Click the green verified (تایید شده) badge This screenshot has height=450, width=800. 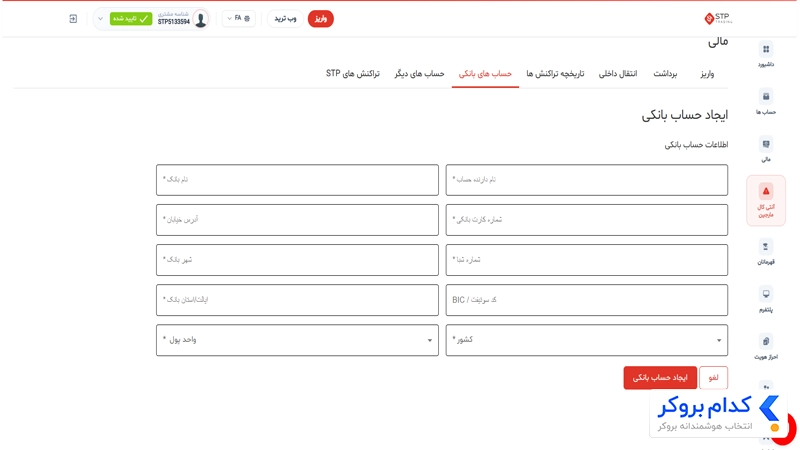click(x=131, y=19)
